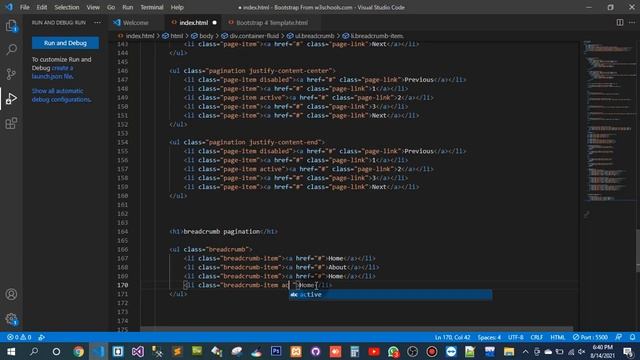The width and height of the screenshot is (640, 360).
Task: Open Chrome from the taskbar
Action: pyautogui.click(x=78, y=351)
